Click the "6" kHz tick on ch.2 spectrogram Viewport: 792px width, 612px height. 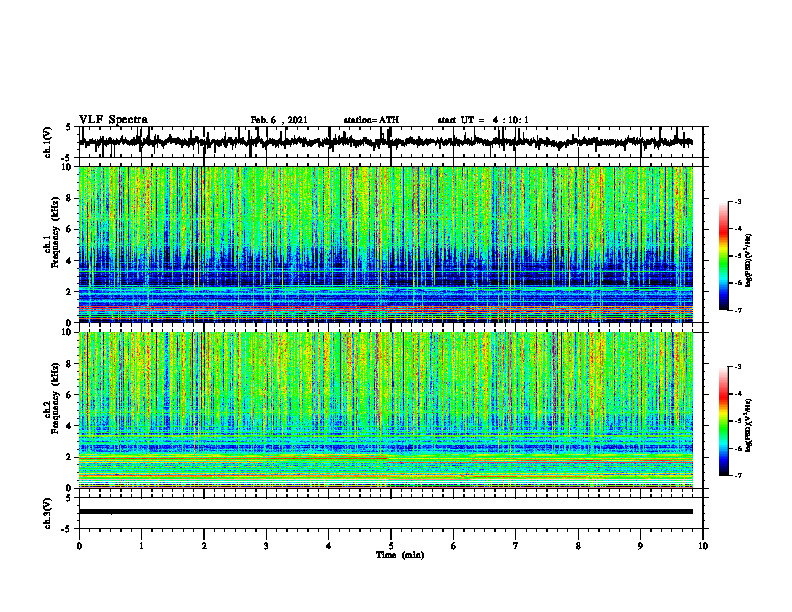(x=69, y=395)
